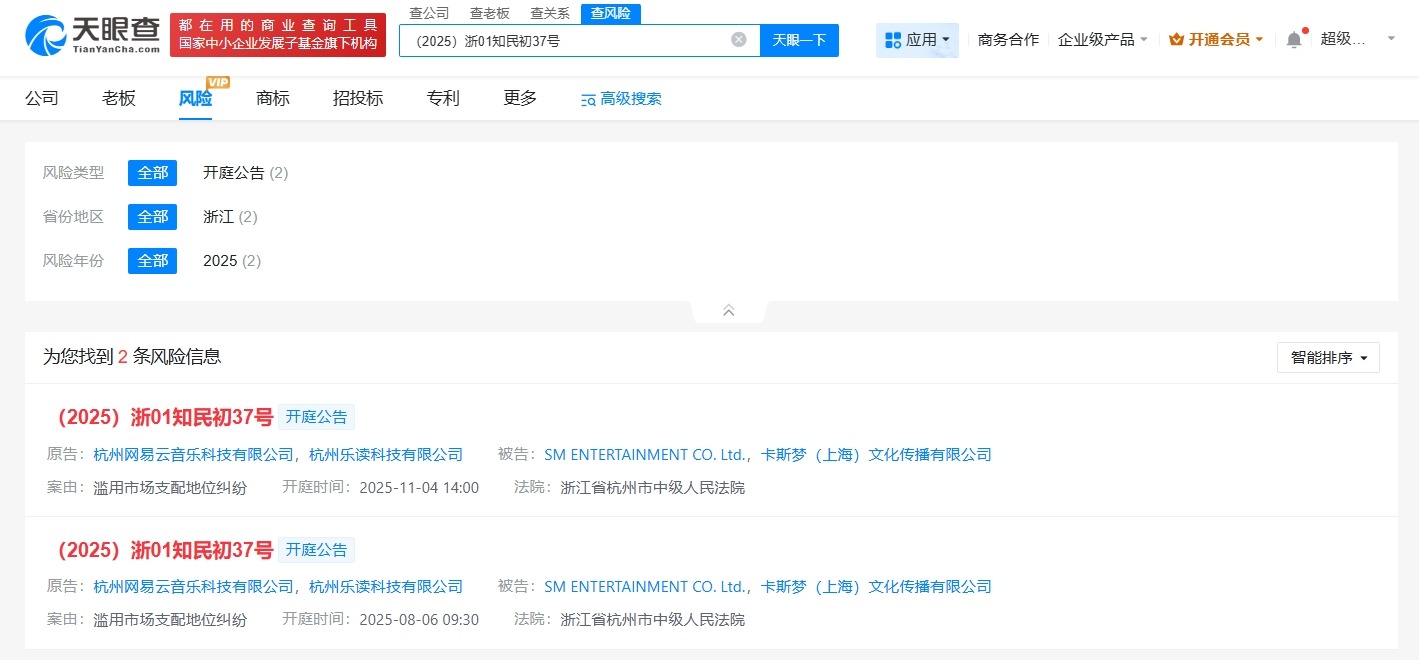
Task: Click the 开通会员 crown icon
Action: point(1175,38)
